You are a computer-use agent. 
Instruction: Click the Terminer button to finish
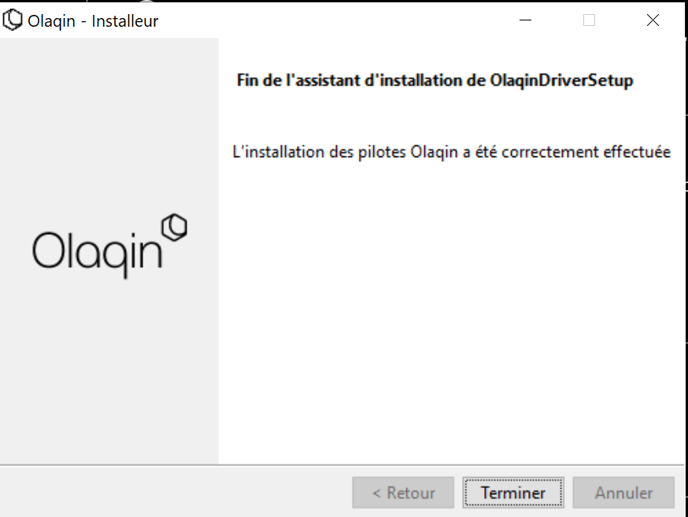click(513, 492)
